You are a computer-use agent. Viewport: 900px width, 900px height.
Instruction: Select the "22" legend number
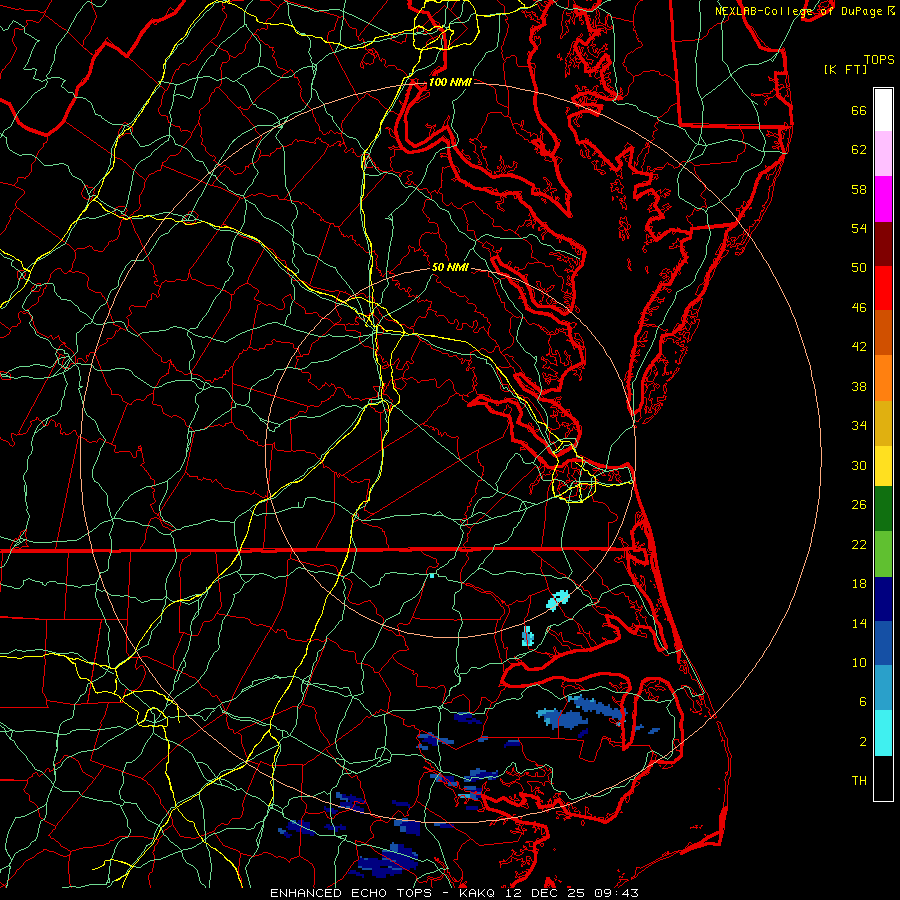pyautogui.click(x=859, y=544)
